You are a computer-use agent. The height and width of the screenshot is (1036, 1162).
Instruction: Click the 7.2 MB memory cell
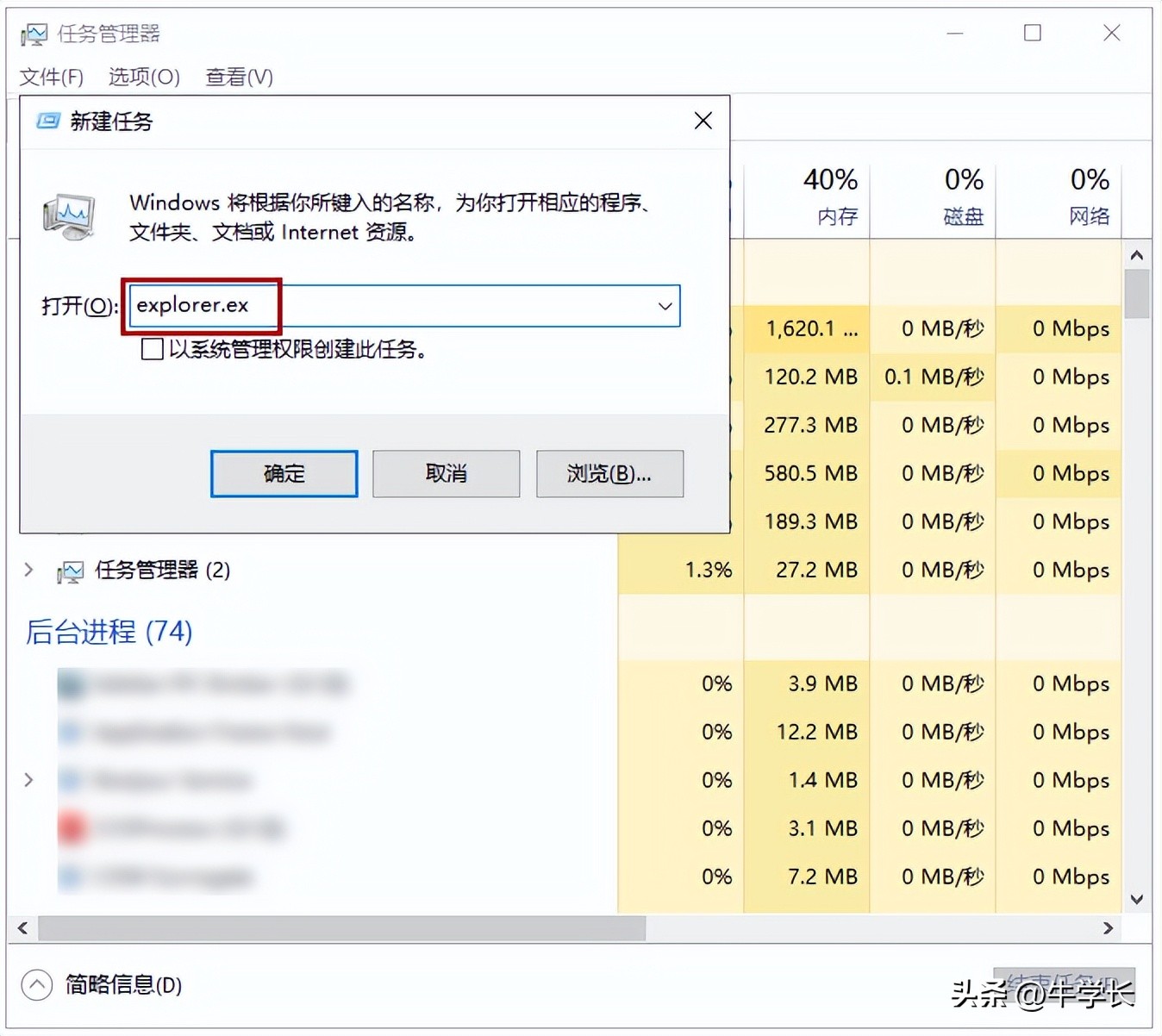807,877
